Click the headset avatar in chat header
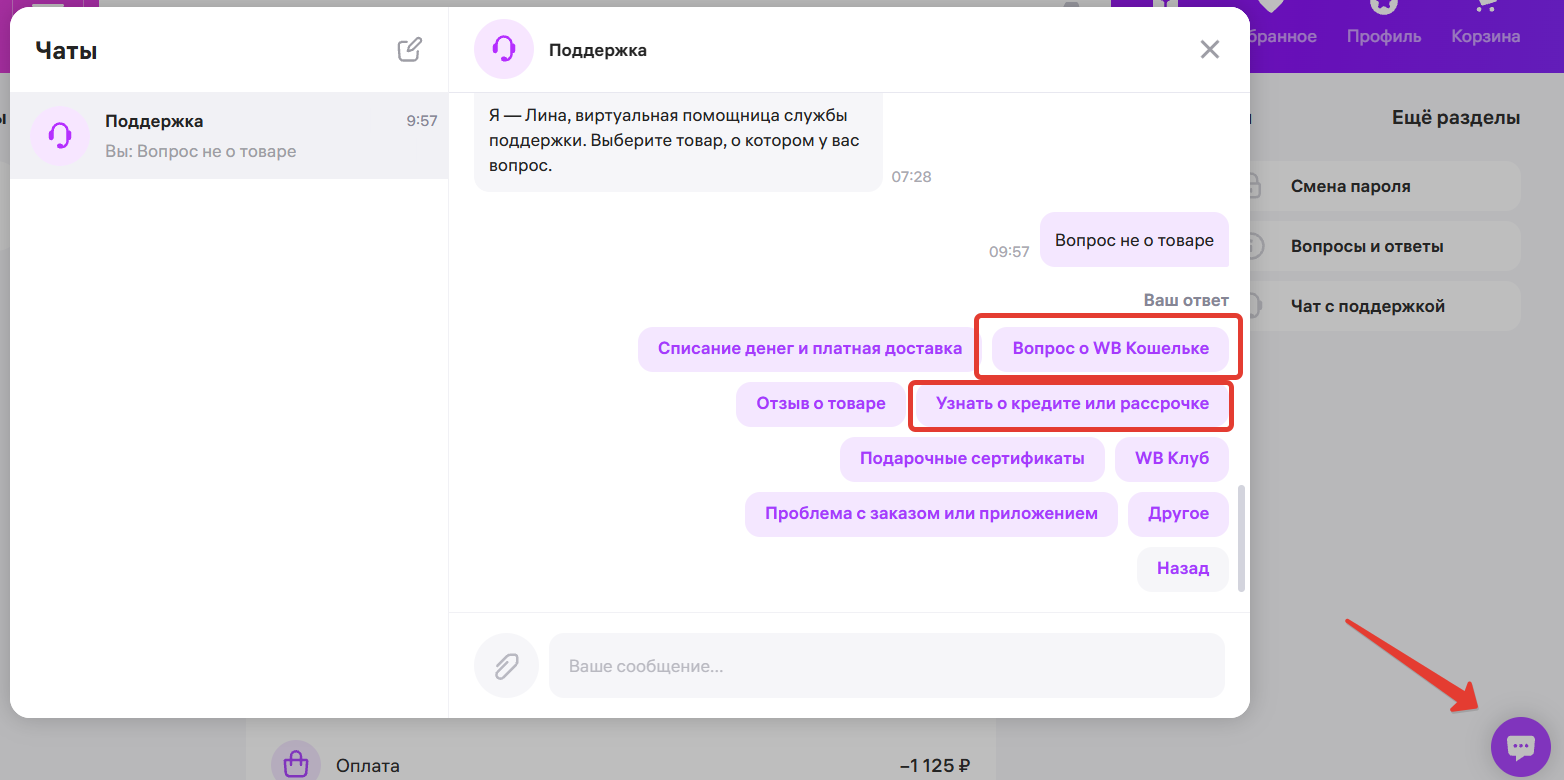The width and height of the screenshot is (1564, 780). click(504, 49)
